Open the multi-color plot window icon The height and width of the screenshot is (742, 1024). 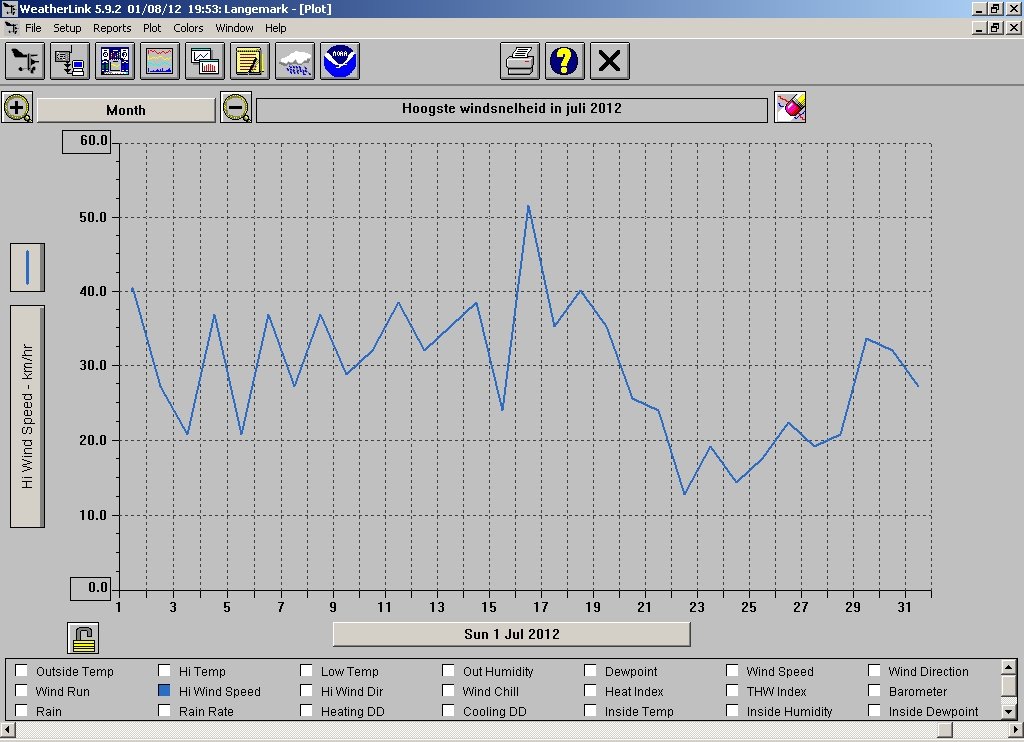pos(160,61)
